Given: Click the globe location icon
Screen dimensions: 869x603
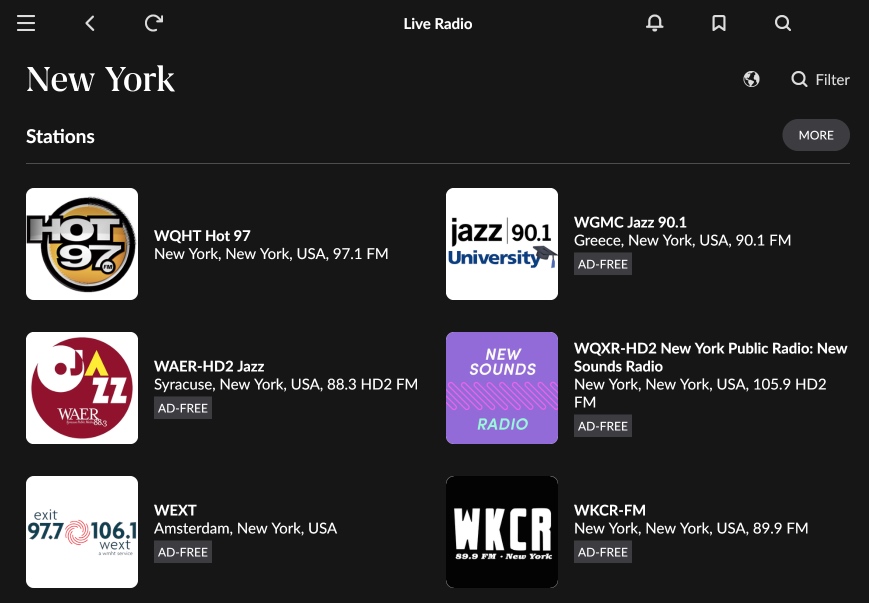Looking at the screenshot, I should (x=751, y=79).
